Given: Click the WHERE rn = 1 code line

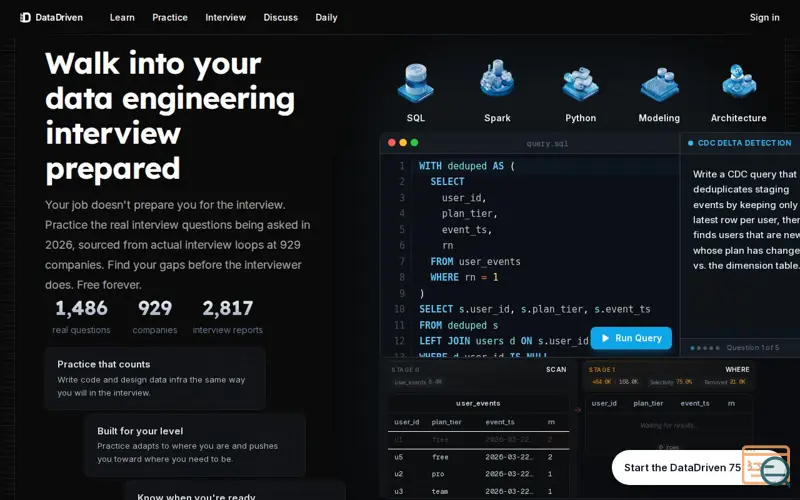Looking at the screenshot, I should coord(464,277).
